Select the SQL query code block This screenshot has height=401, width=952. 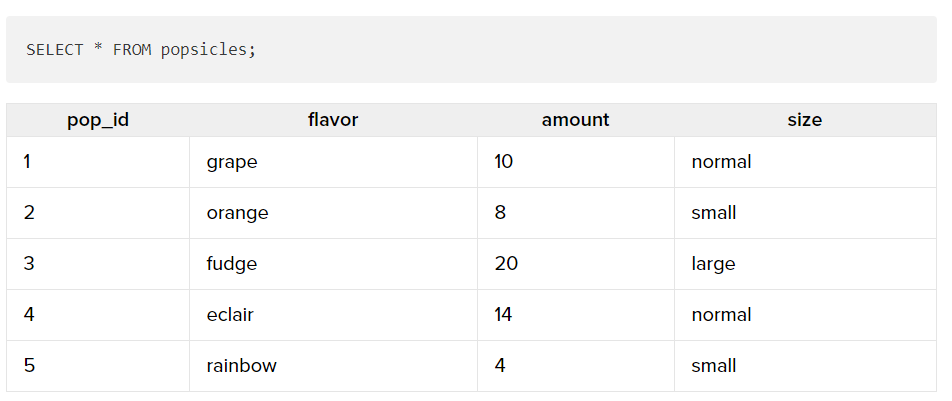pyautogui.click(x=471, y=49)
